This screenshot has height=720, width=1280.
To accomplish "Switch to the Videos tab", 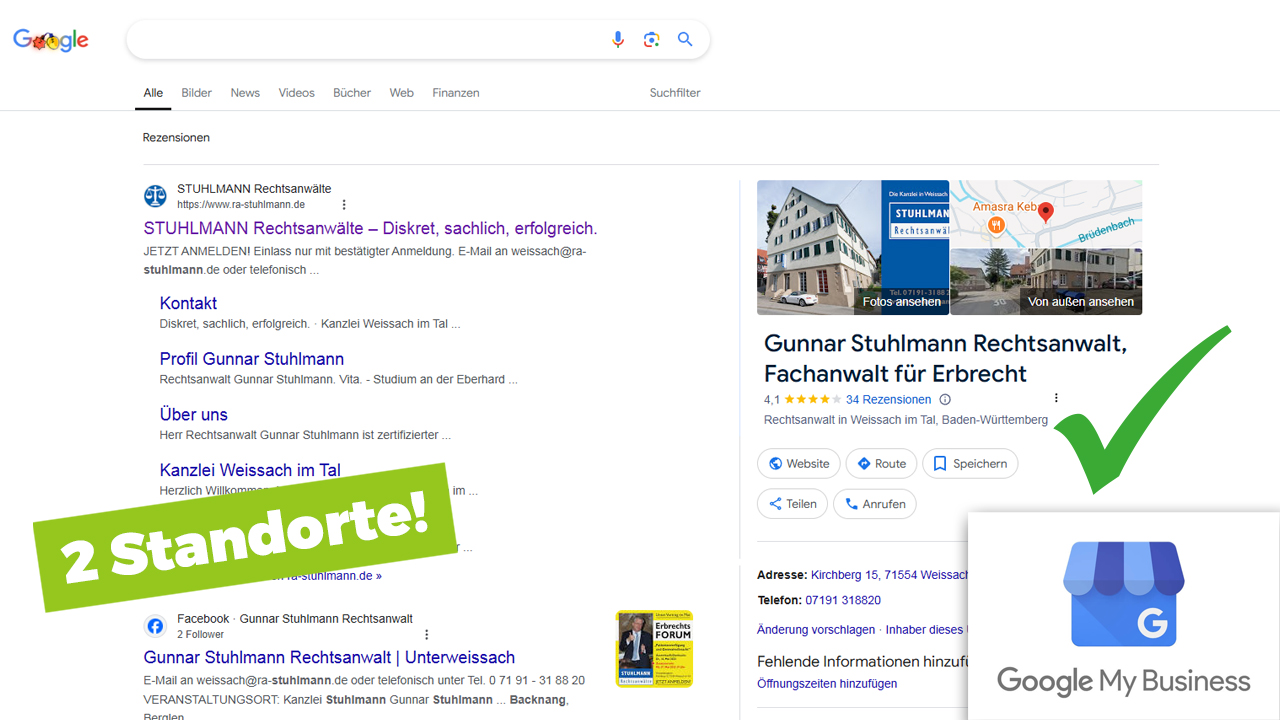I will point(296,93).
